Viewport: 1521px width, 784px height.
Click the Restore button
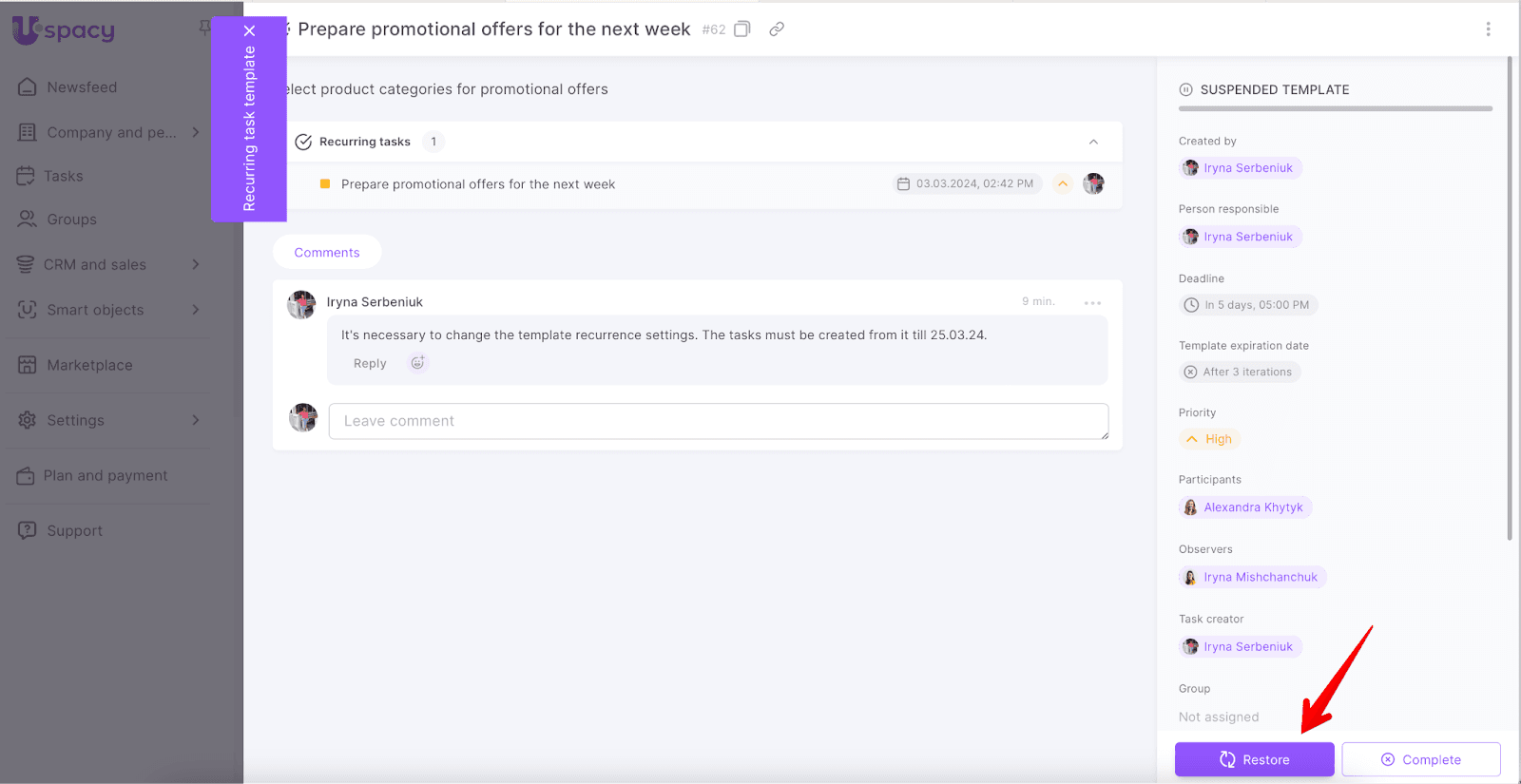pyautogui.click(x=1254, y=759)
